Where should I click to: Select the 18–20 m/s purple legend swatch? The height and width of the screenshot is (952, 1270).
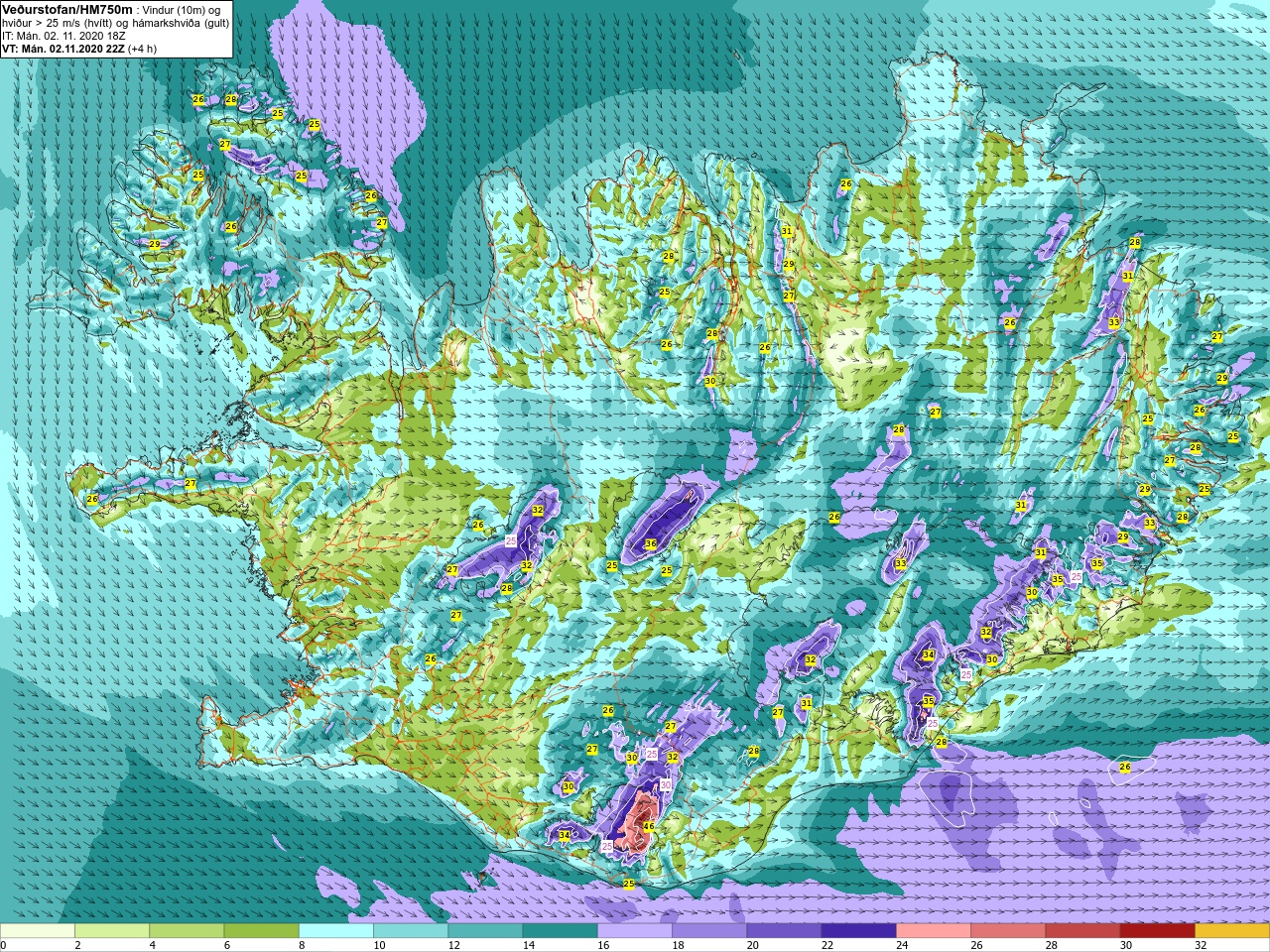click(709, 931)
